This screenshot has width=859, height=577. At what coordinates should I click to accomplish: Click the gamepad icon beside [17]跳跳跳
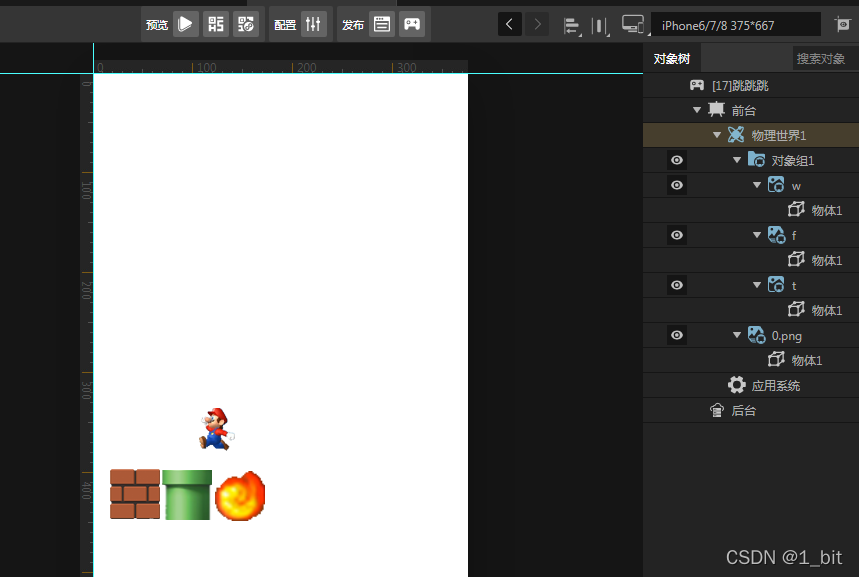[697, 85]
